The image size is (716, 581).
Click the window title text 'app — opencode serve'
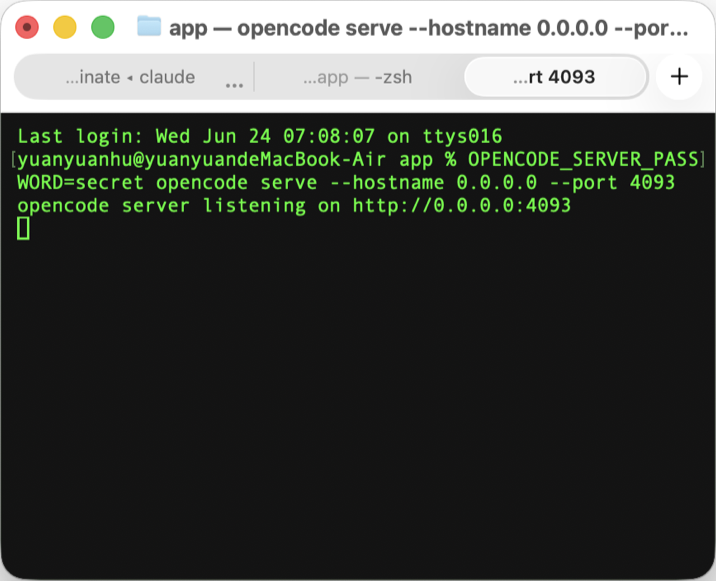[286, 28]
